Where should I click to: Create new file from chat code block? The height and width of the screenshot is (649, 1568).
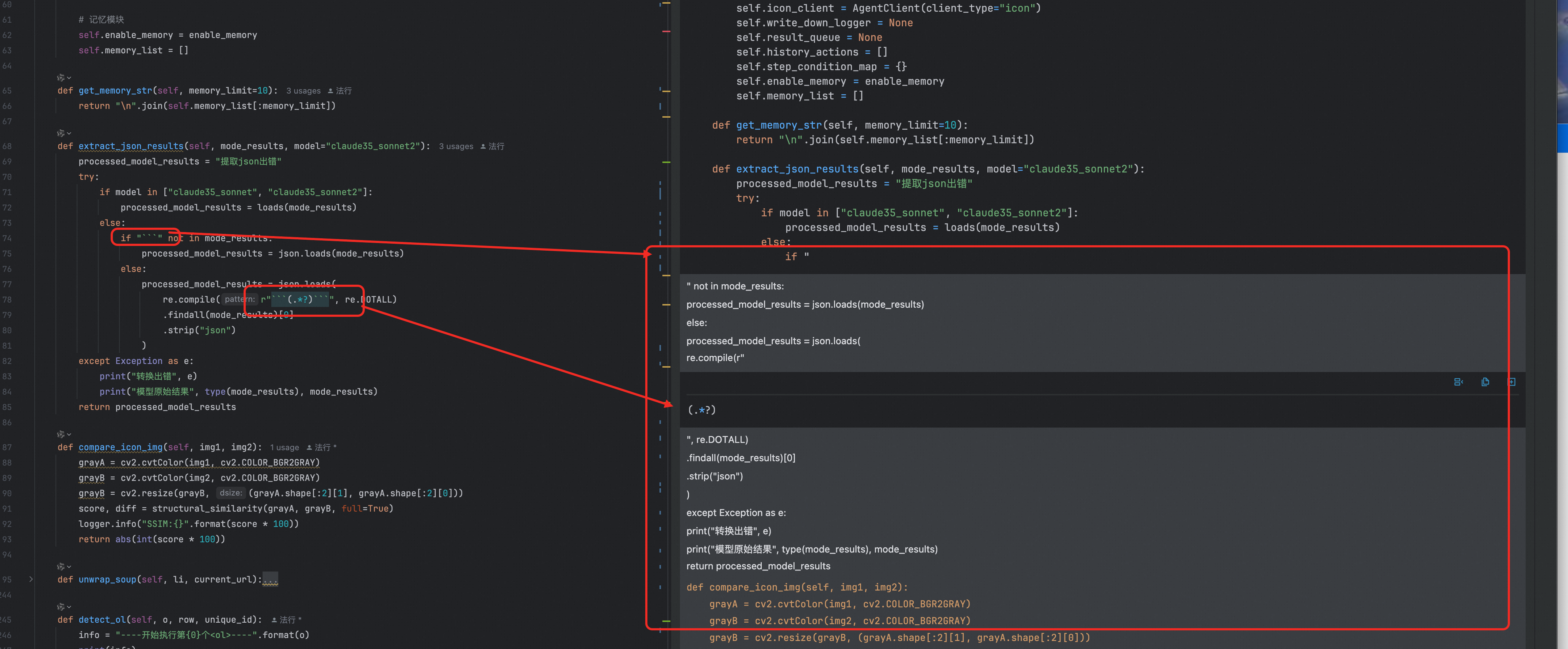1511,382
